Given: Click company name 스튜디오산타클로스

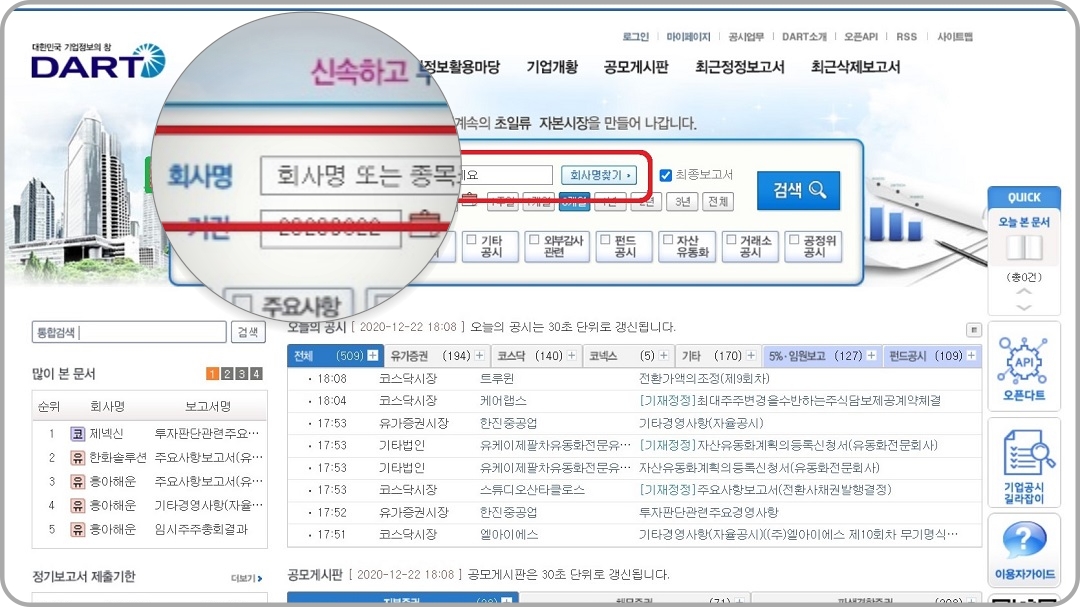Looking at the screenshot, I should pos(532,490).
